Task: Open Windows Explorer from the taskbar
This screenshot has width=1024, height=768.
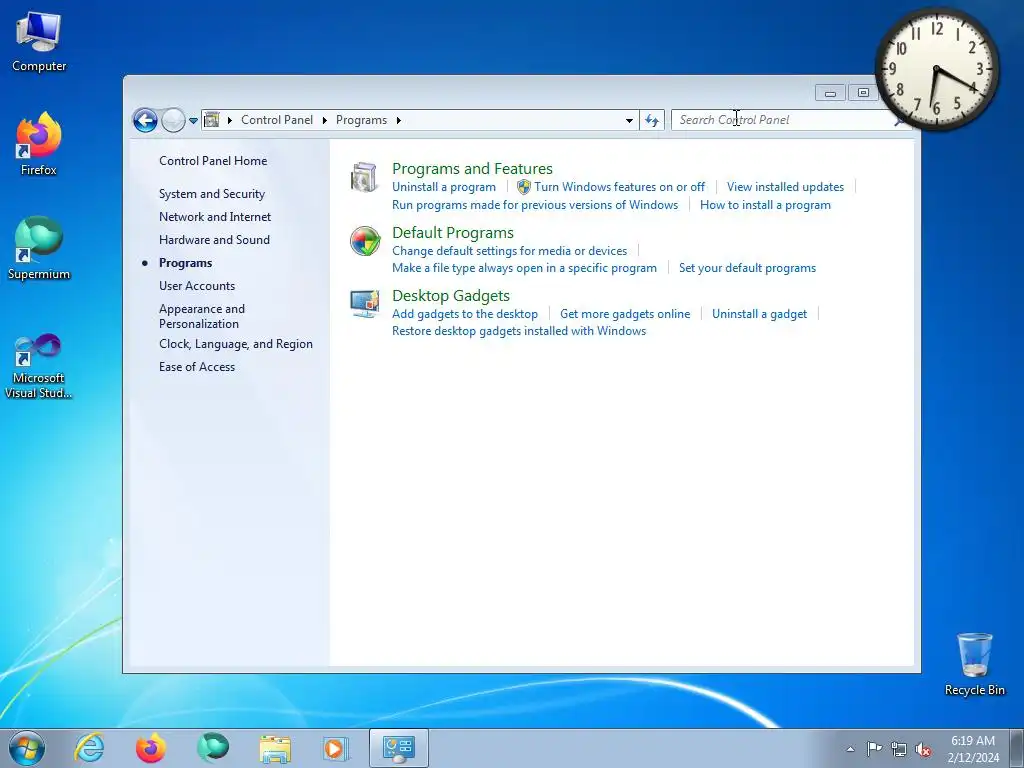Action: 275,748
